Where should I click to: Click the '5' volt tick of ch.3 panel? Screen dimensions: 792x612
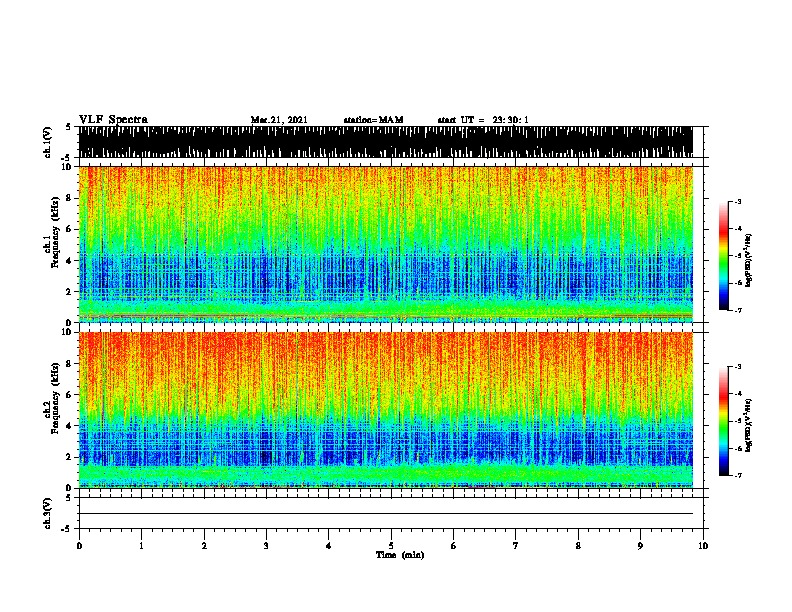point(68,498)
